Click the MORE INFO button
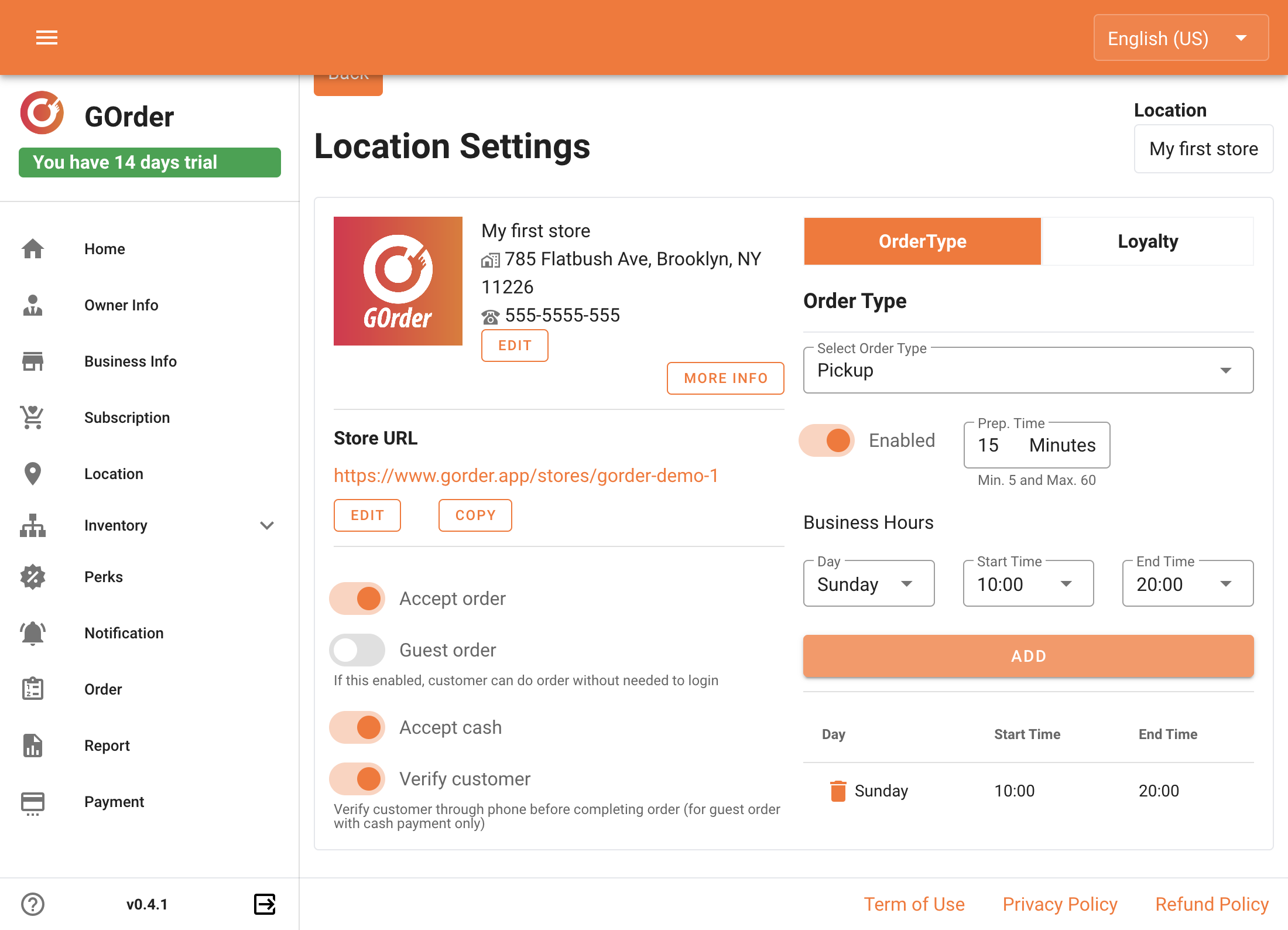Screen dimensions: 1288x930 point(725,378)
